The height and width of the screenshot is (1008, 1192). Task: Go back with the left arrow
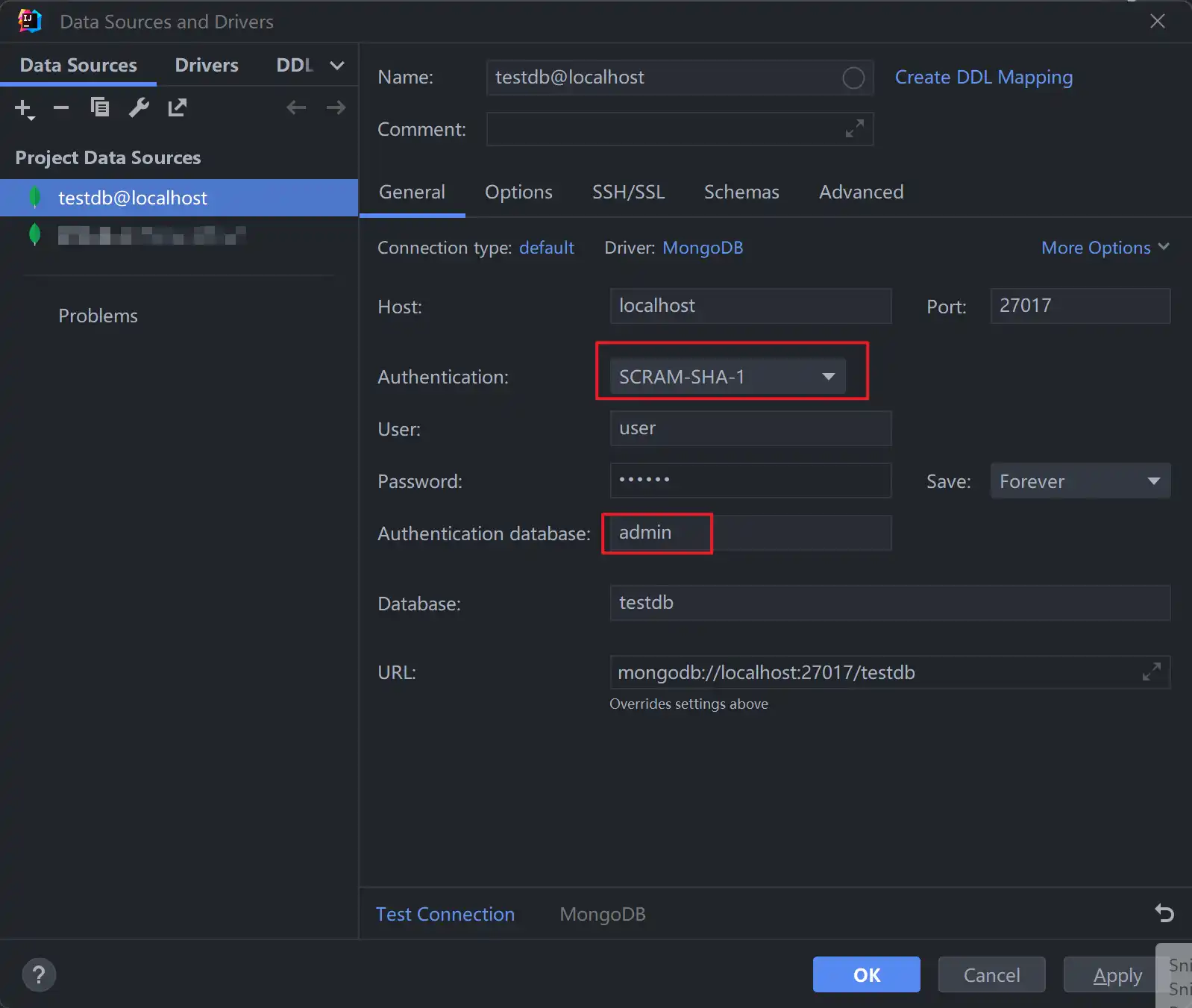(x=296, y=108)
